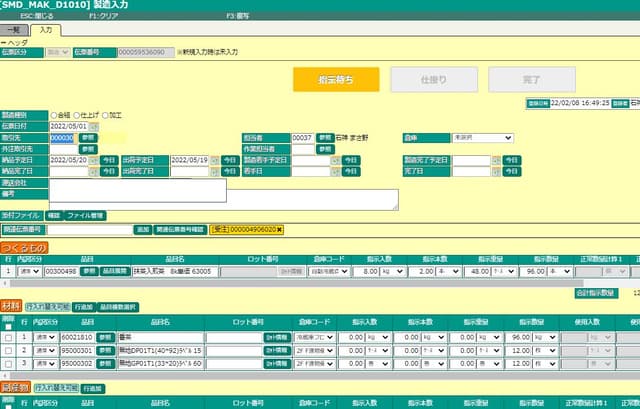The height and width of the screenshot is (409, 640).
Task: Click the 追加 button for related slip number
Action: coord(143,230)
